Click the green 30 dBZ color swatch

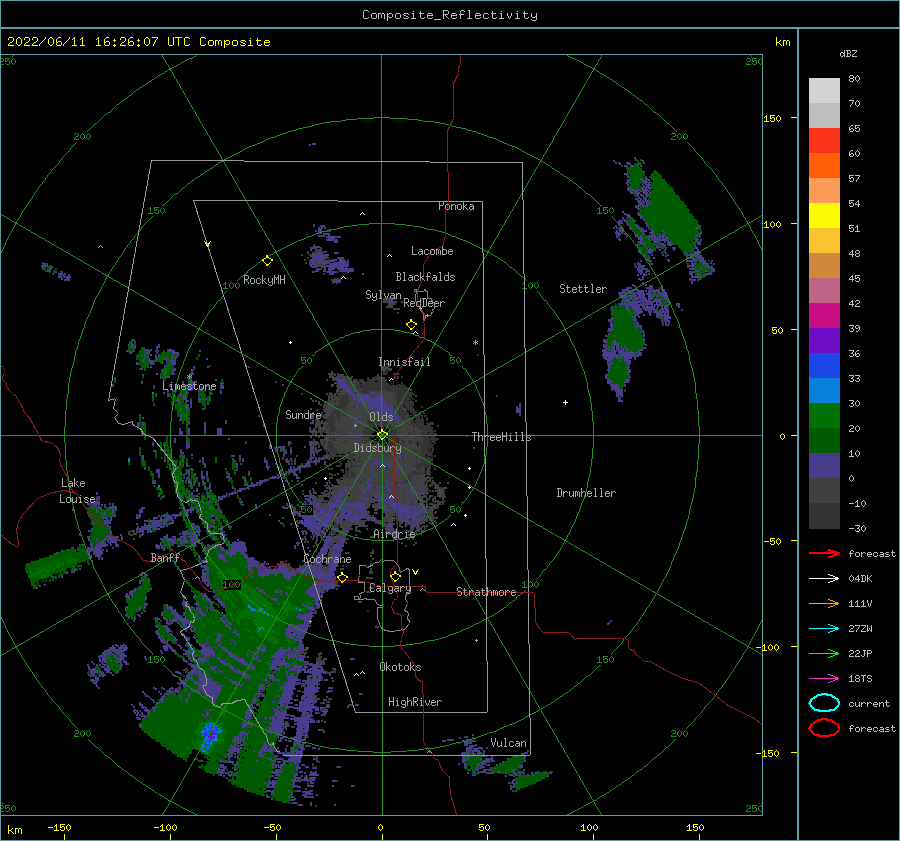pos(824,415)
